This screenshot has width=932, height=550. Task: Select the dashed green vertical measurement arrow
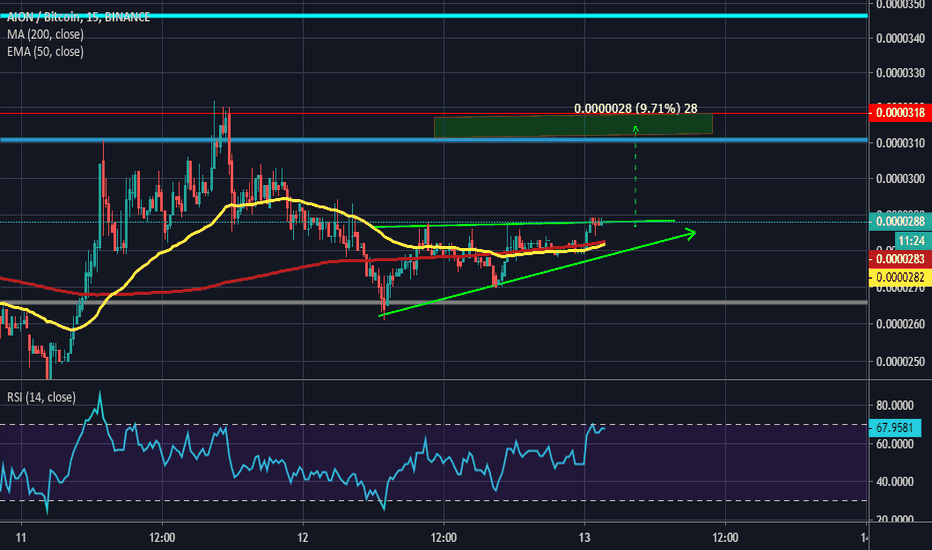(x=635, y=176)
